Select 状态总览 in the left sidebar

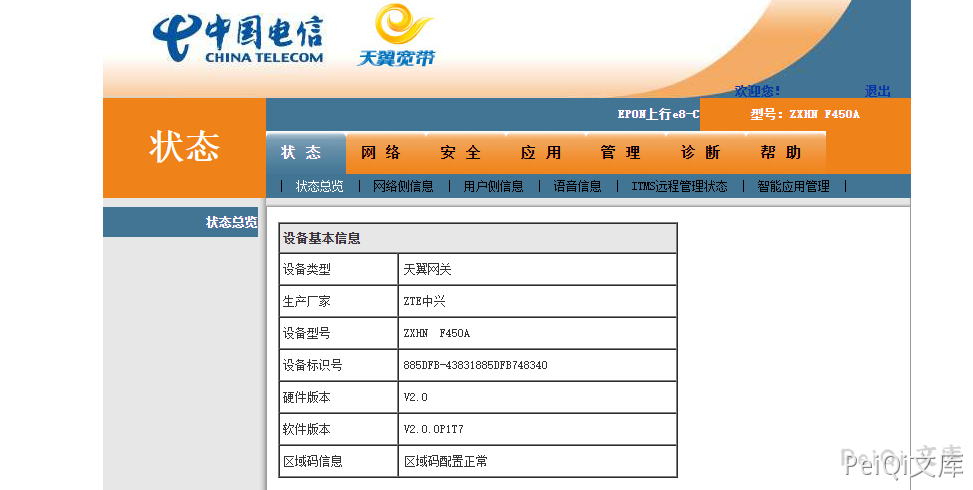click(231, 222)
